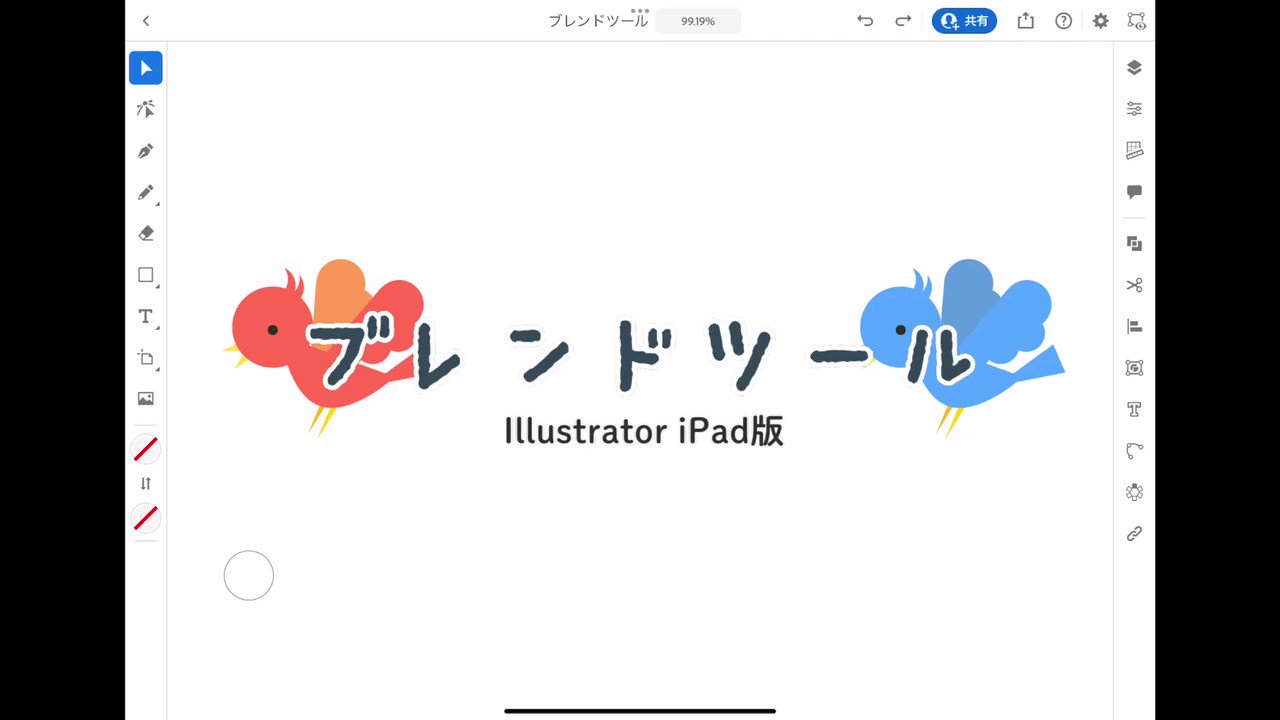Viewport: 1280px width, 720px height.
Task: Open the multitasking three-dot menu
Action: [x=640, y=10]
